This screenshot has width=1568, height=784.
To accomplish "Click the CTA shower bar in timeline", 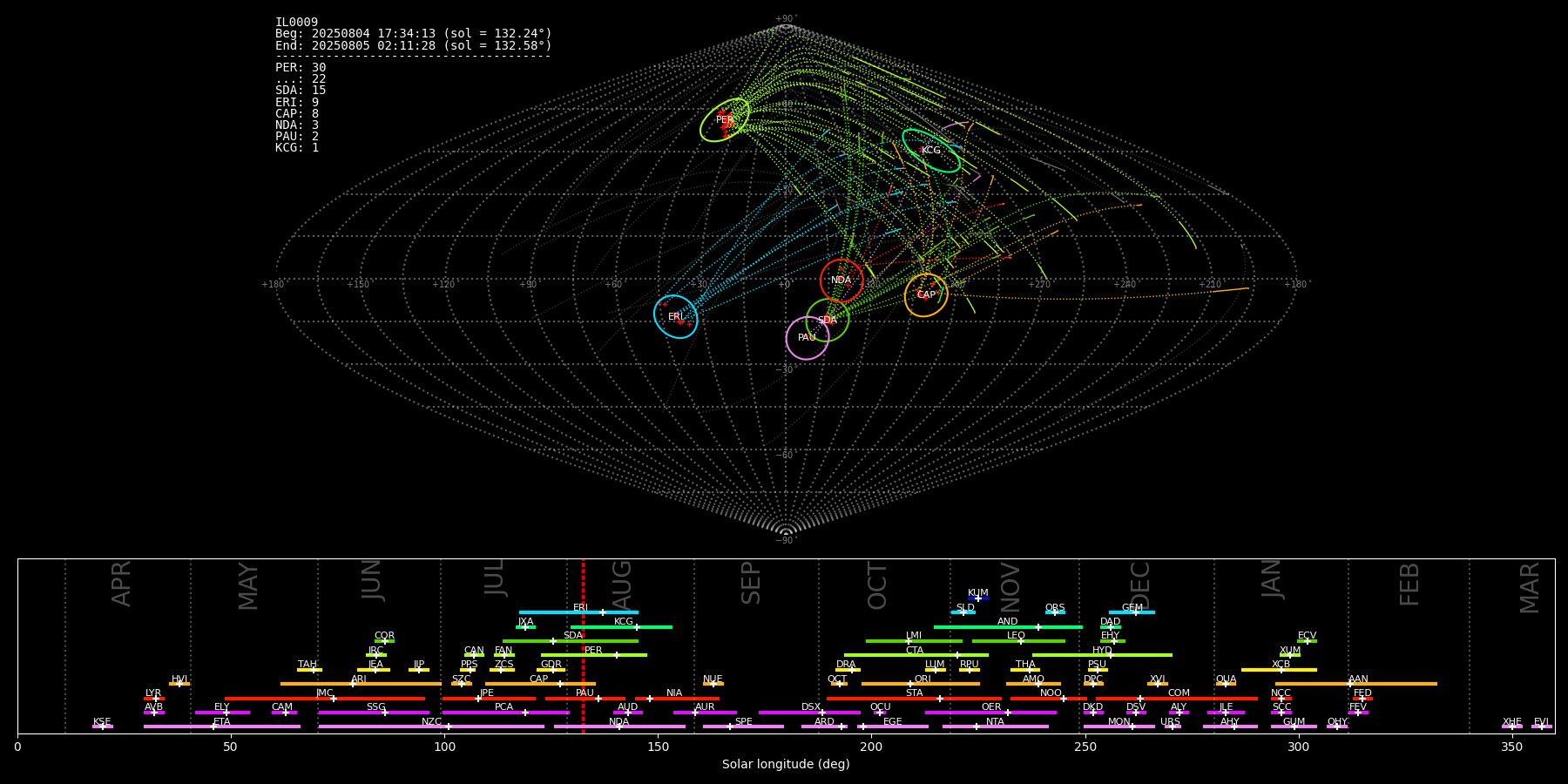I will coord(916,655).
